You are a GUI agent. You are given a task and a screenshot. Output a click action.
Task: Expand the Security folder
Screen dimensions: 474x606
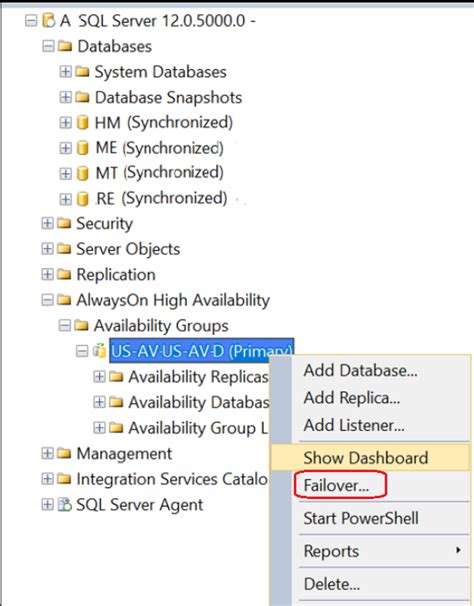pyautogui.click(x=48, y=223)
